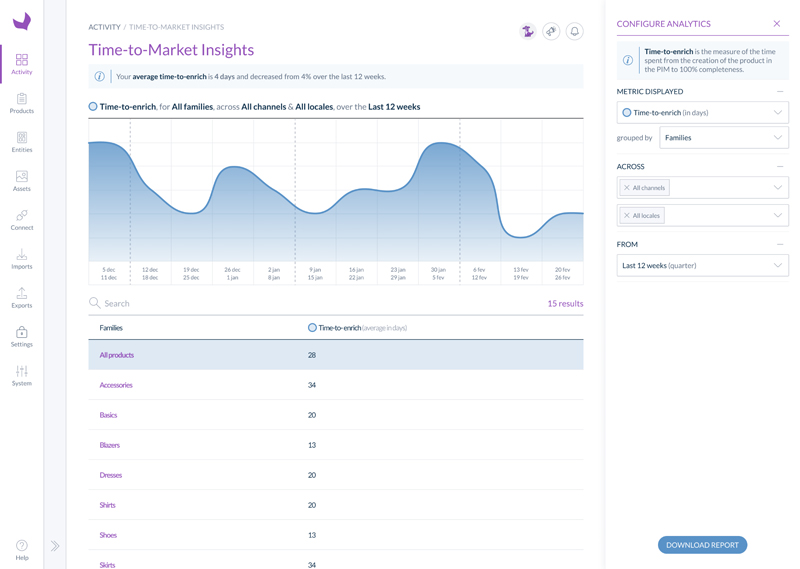Click the circle marker beside chart title Time-to-enrich
Screen dimensions: 800x569
coord(93,107)
